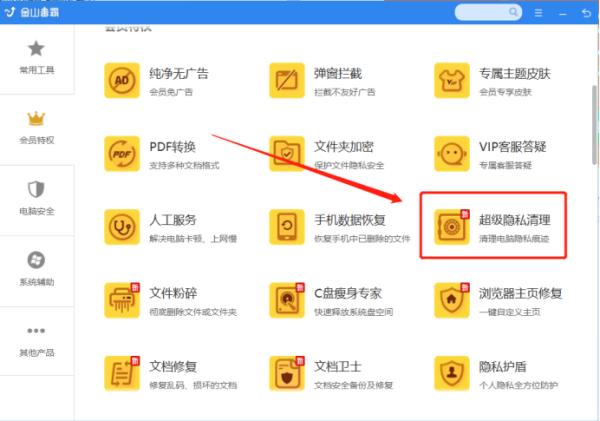
Task: Switch to the 系统辅助 tab label
Action: [x=37, y=282]
